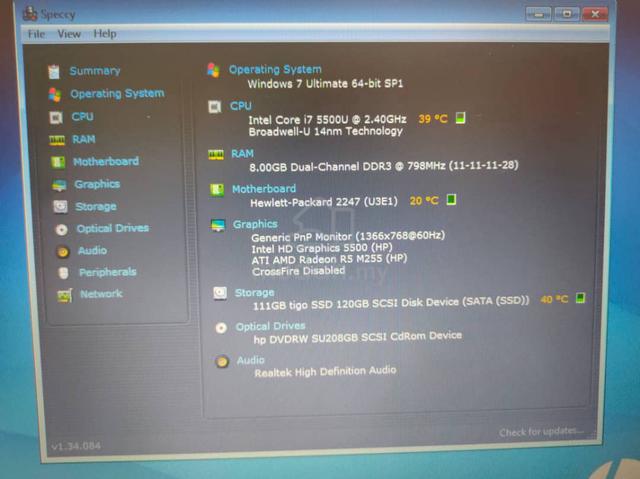Click the Broadwell-U 14nm Technology text
The height and width of the screenshot is (479, 640).
pyautogui.click(x=326, y=131)
